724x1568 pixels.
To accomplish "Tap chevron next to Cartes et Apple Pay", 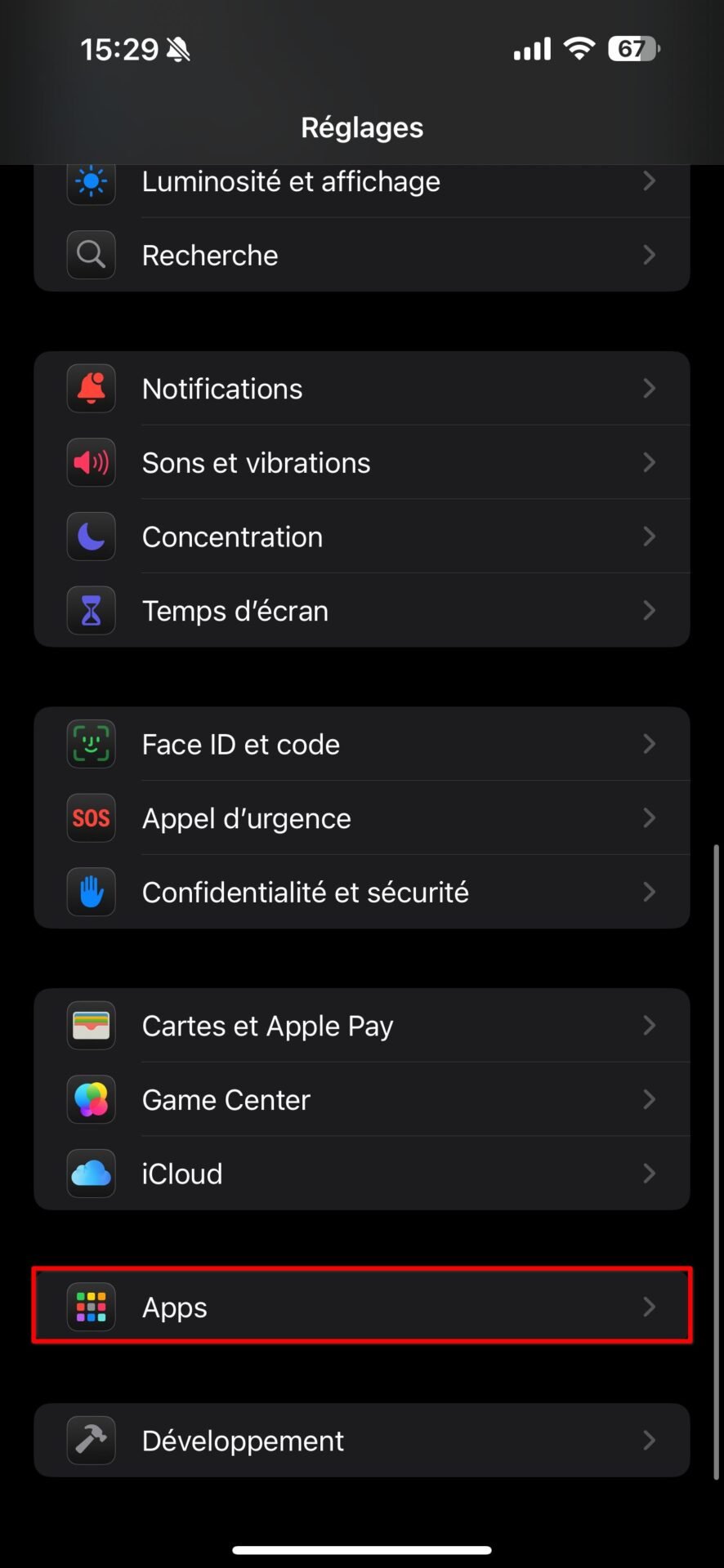I will tap(650, 1026).
